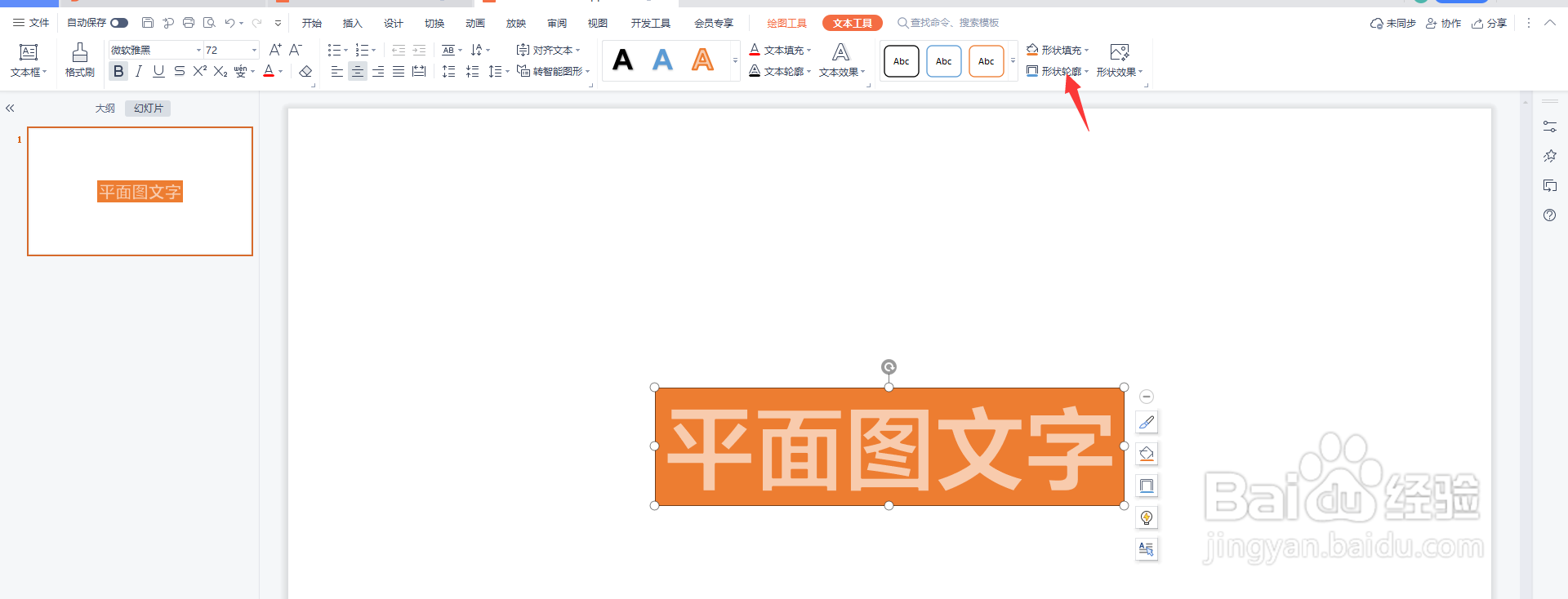Open the Insert (插入) tab
This screenshot has height=599, width=1568.
[x=352, y=23]
